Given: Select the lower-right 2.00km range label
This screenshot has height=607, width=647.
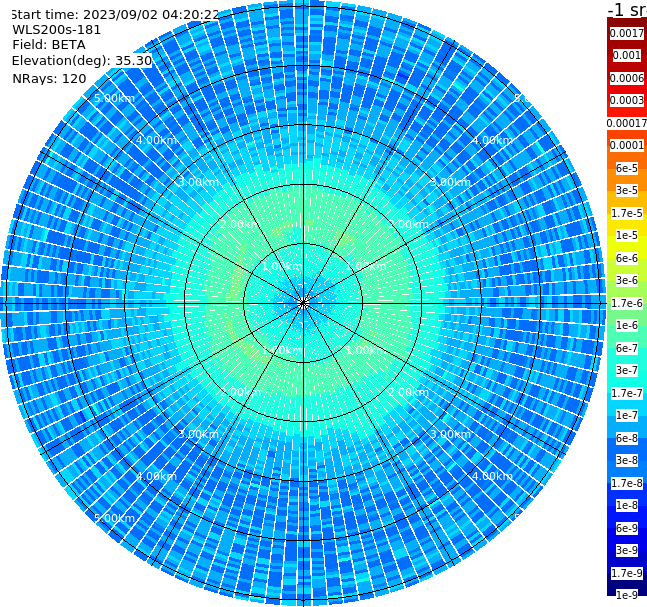Looking at the screenshot, I should [x=409, y=392].
